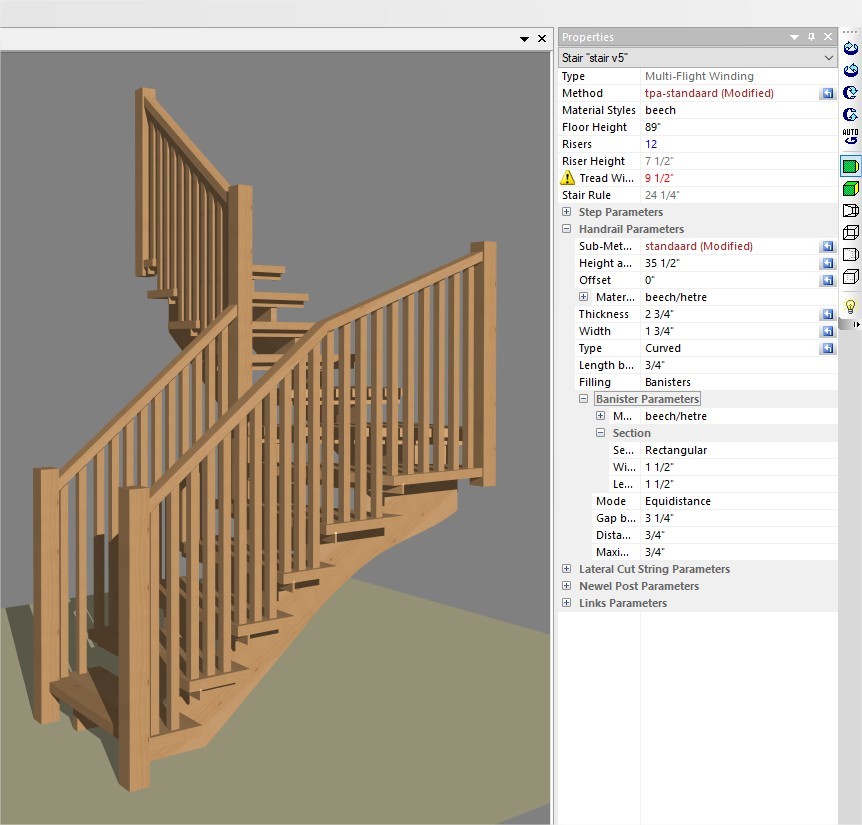Reset the handrail Offset value

coord(827,280)
